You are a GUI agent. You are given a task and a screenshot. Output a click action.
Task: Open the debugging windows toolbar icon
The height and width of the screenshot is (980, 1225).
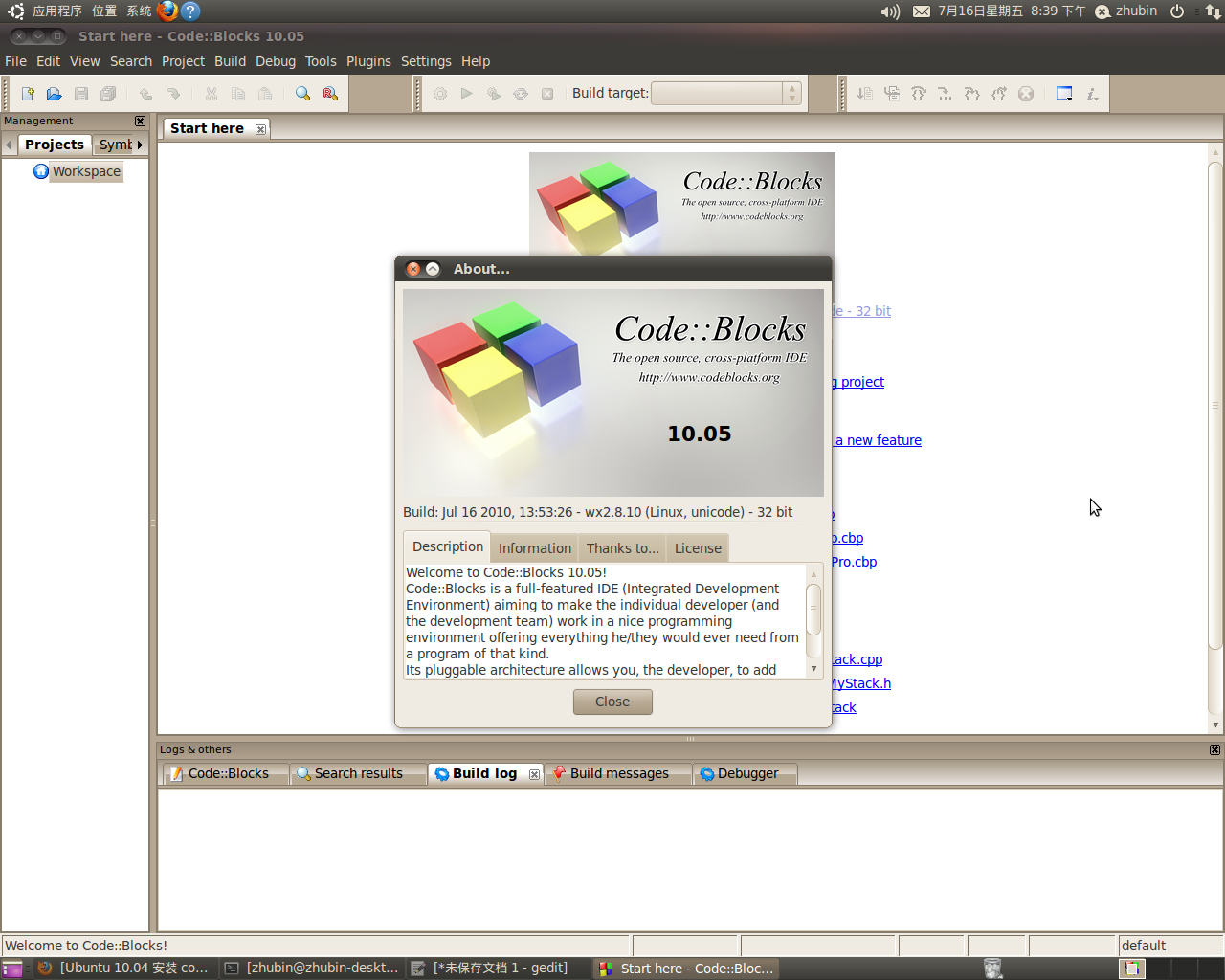pyautogui.click(x=1064, y=94)
